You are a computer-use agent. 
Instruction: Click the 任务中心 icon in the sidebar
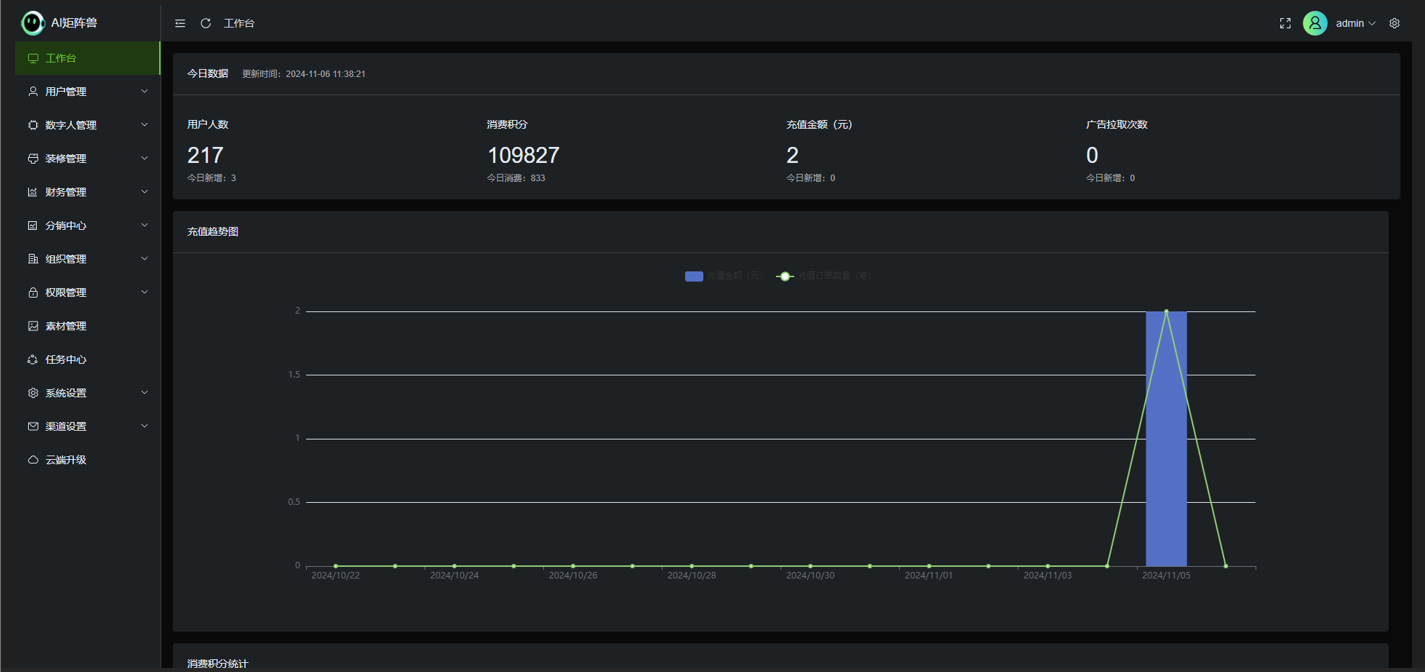33,360
